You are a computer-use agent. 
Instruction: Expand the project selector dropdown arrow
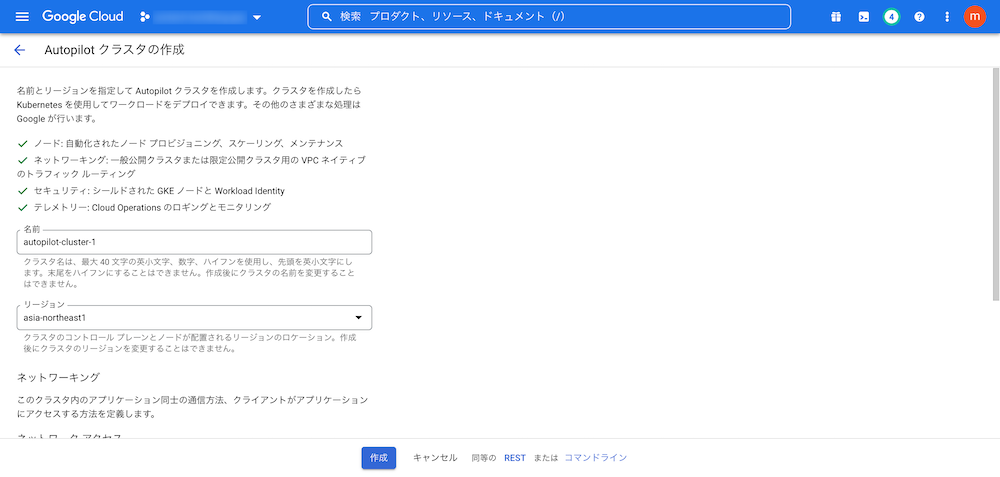257,18
